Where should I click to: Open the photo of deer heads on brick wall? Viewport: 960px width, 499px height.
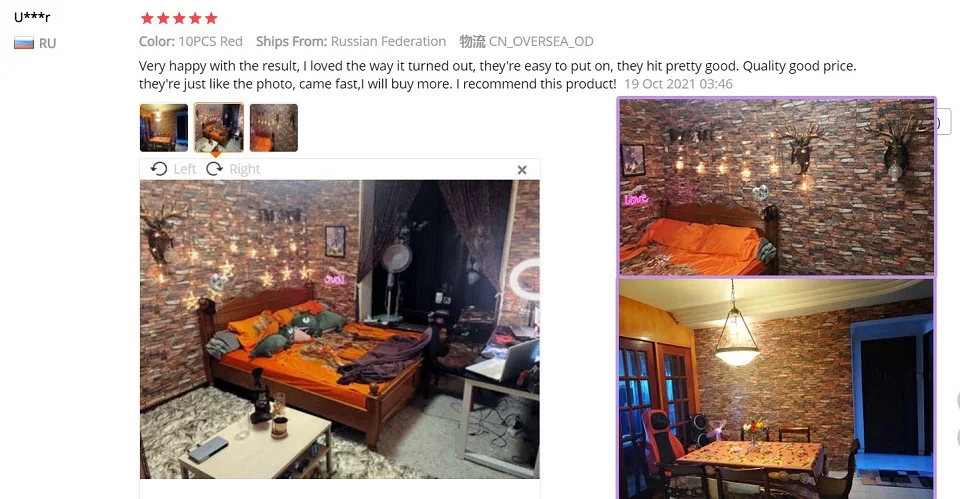coord(776,187)
